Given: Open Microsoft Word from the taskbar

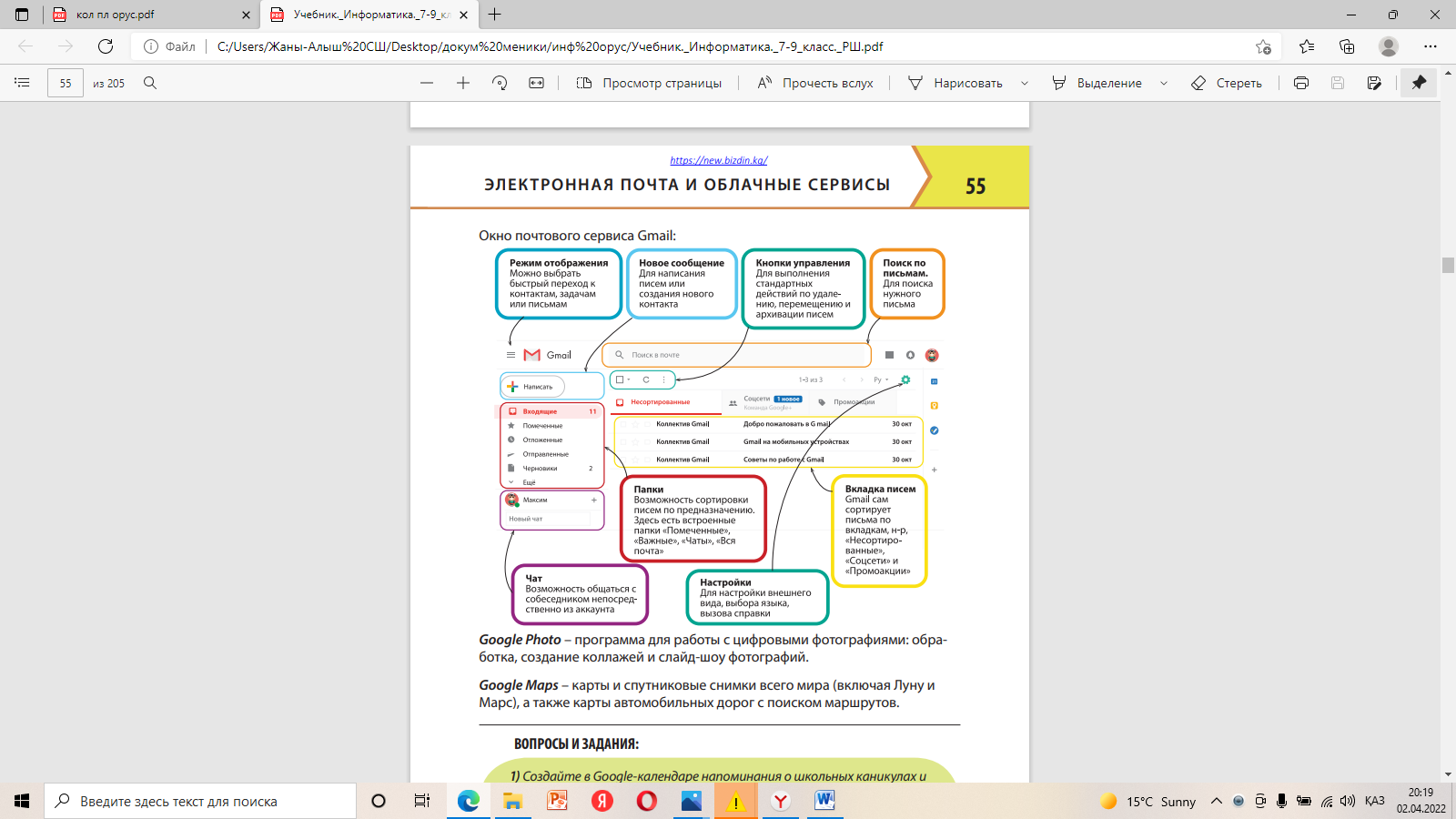Looking at the screenshot, I should click(824, 801).
